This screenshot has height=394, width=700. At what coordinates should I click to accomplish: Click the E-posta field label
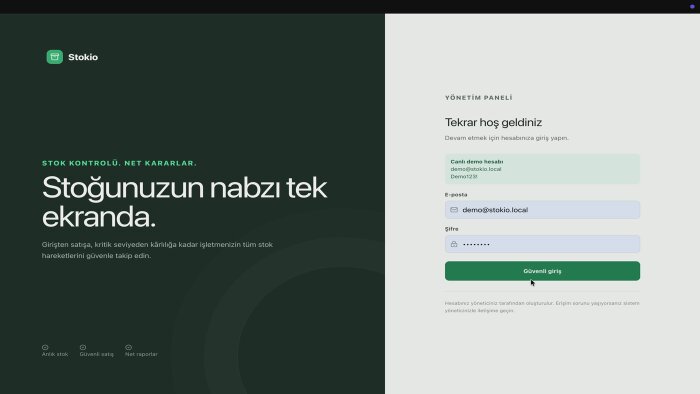pos(456,195)
